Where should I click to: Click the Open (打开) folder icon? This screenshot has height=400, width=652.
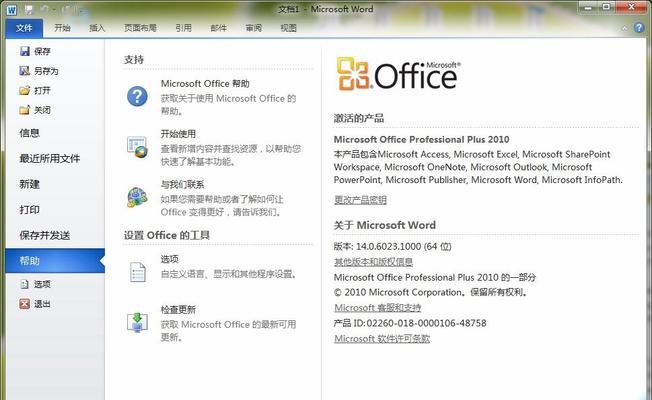pyautogui.click(x=25, y=90)
